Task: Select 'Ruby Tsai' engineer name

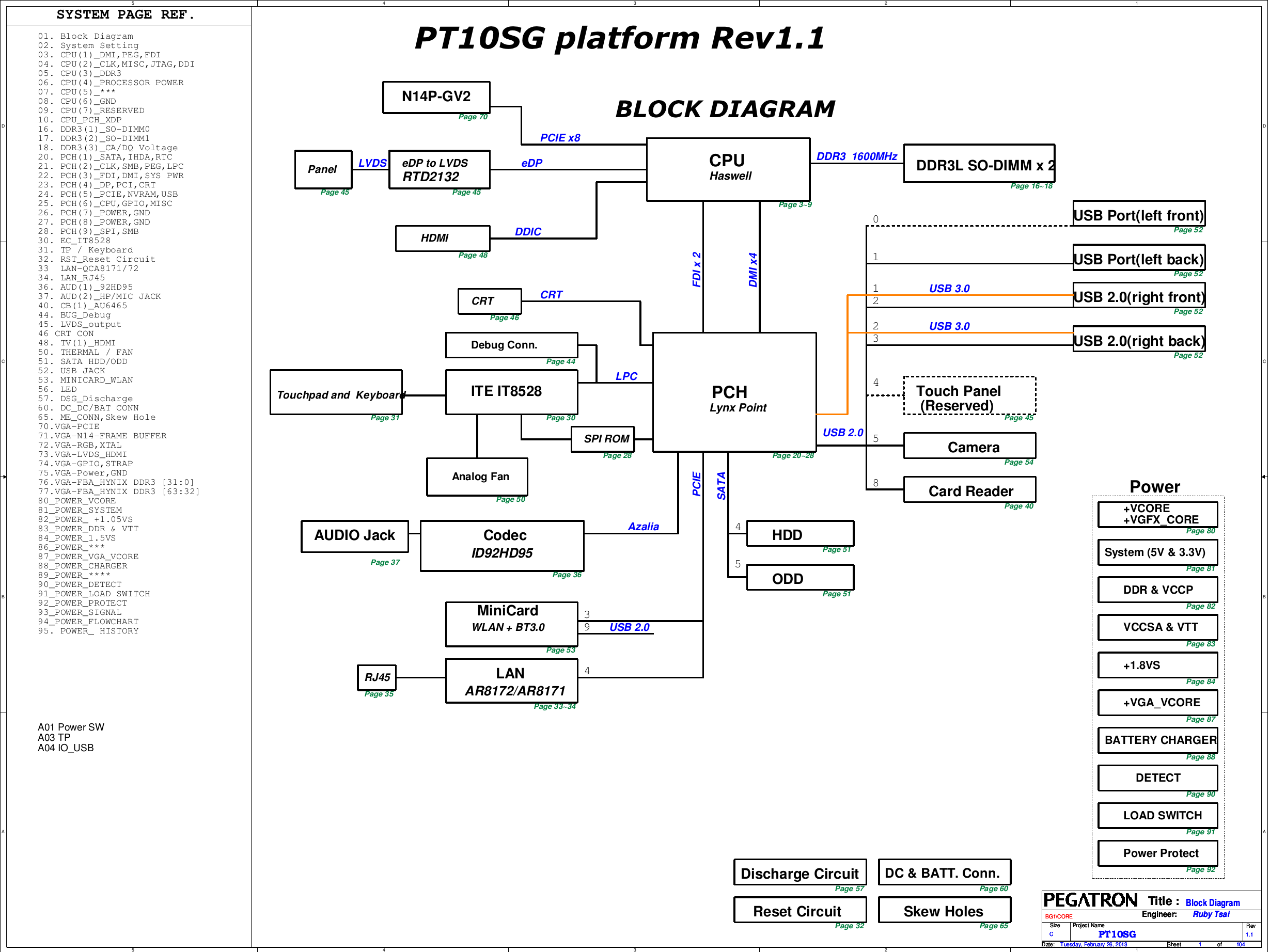Action: click(x=1211, y=914)
